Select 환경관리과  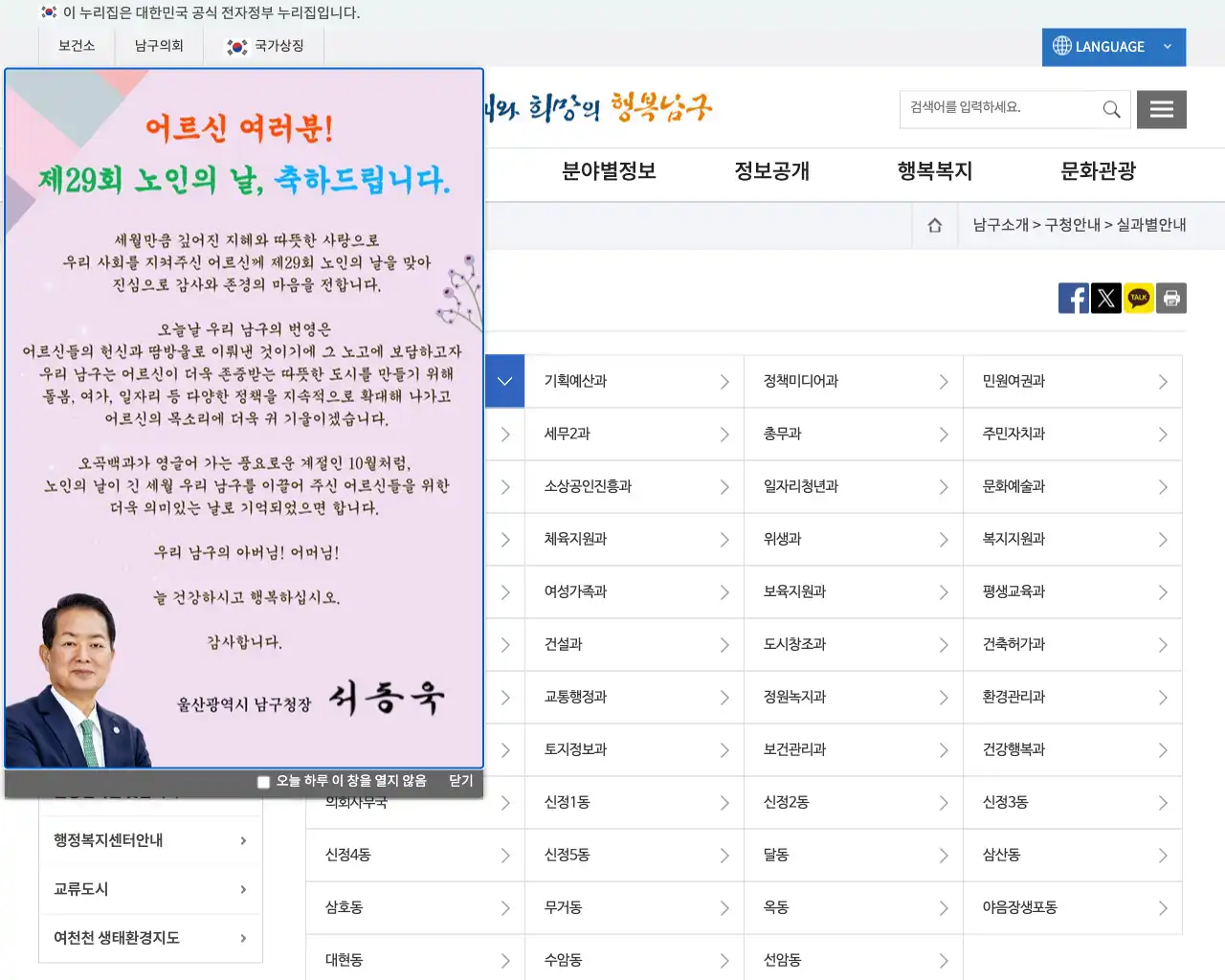coord(1073,697)
